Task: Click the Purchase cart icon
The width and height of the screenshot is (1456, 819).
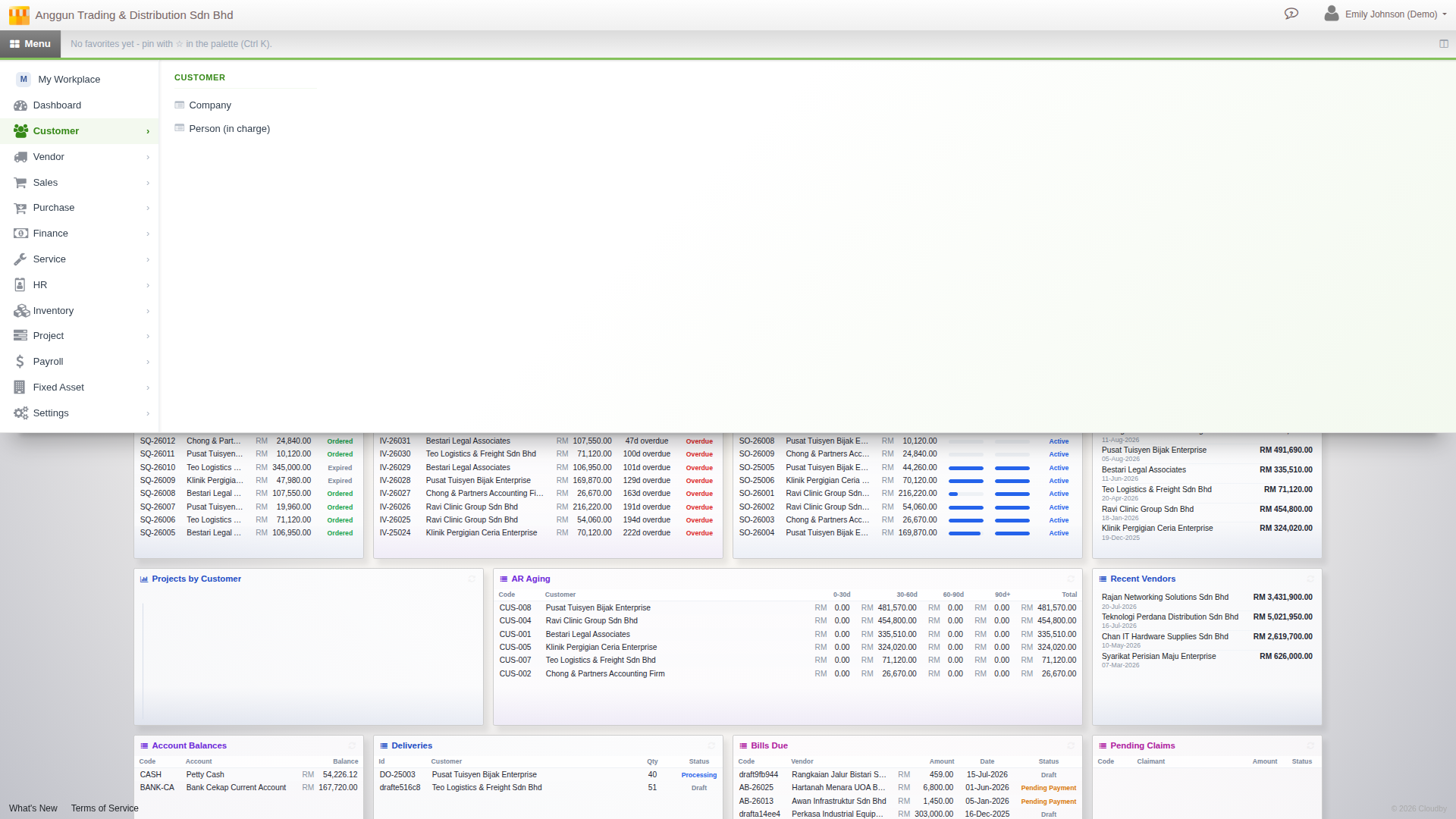Action: point(20,208)
